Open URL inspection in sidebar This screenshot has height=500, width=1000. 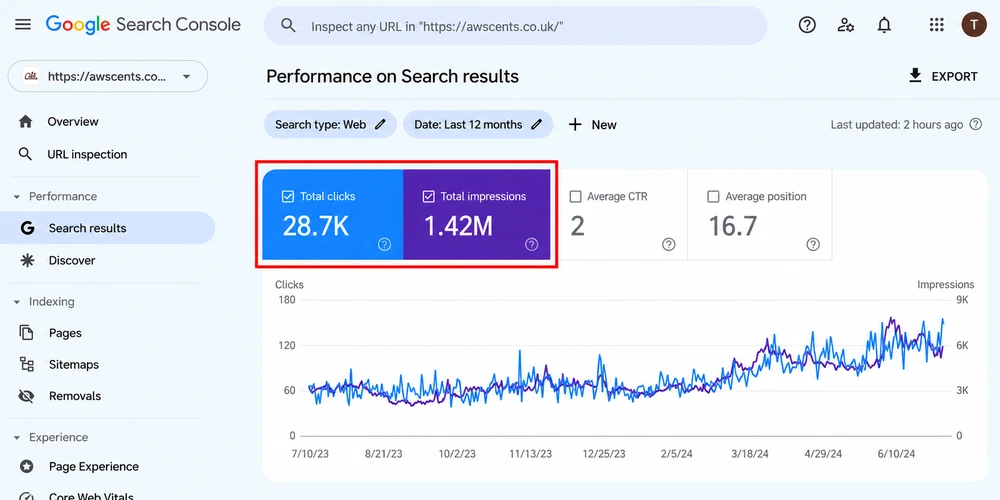pyautogui.click(x=87, y=154)
